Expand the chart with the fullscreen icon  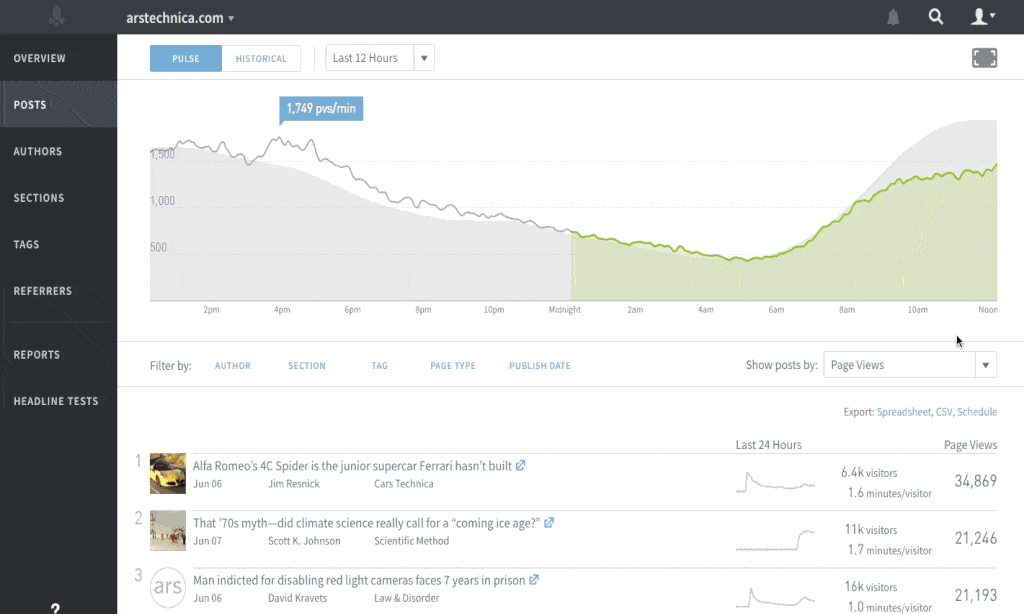pyautogui.click(x=984, y=57)
